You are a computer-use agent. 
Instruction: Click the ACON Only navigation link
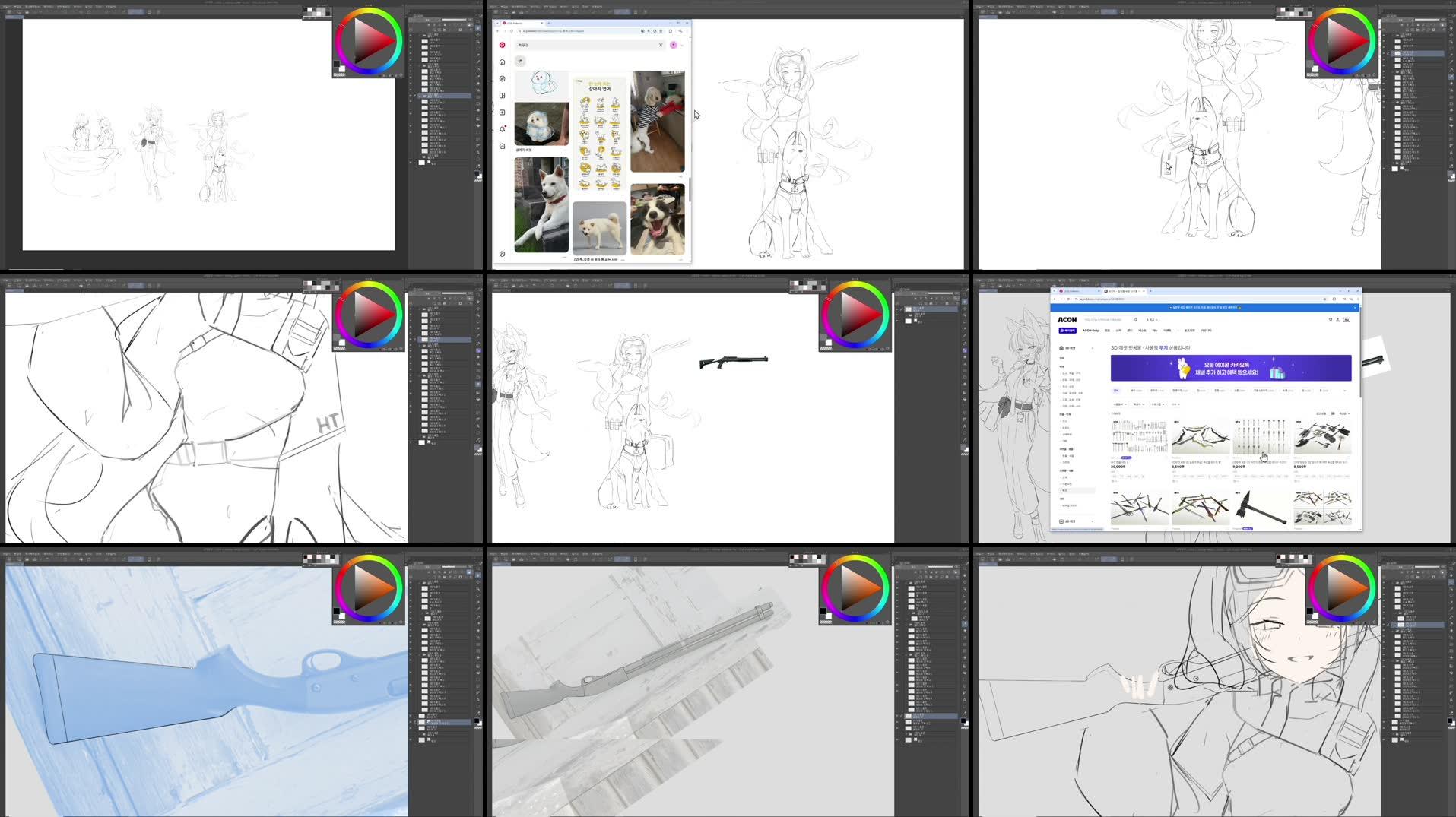pos(1090,331)
